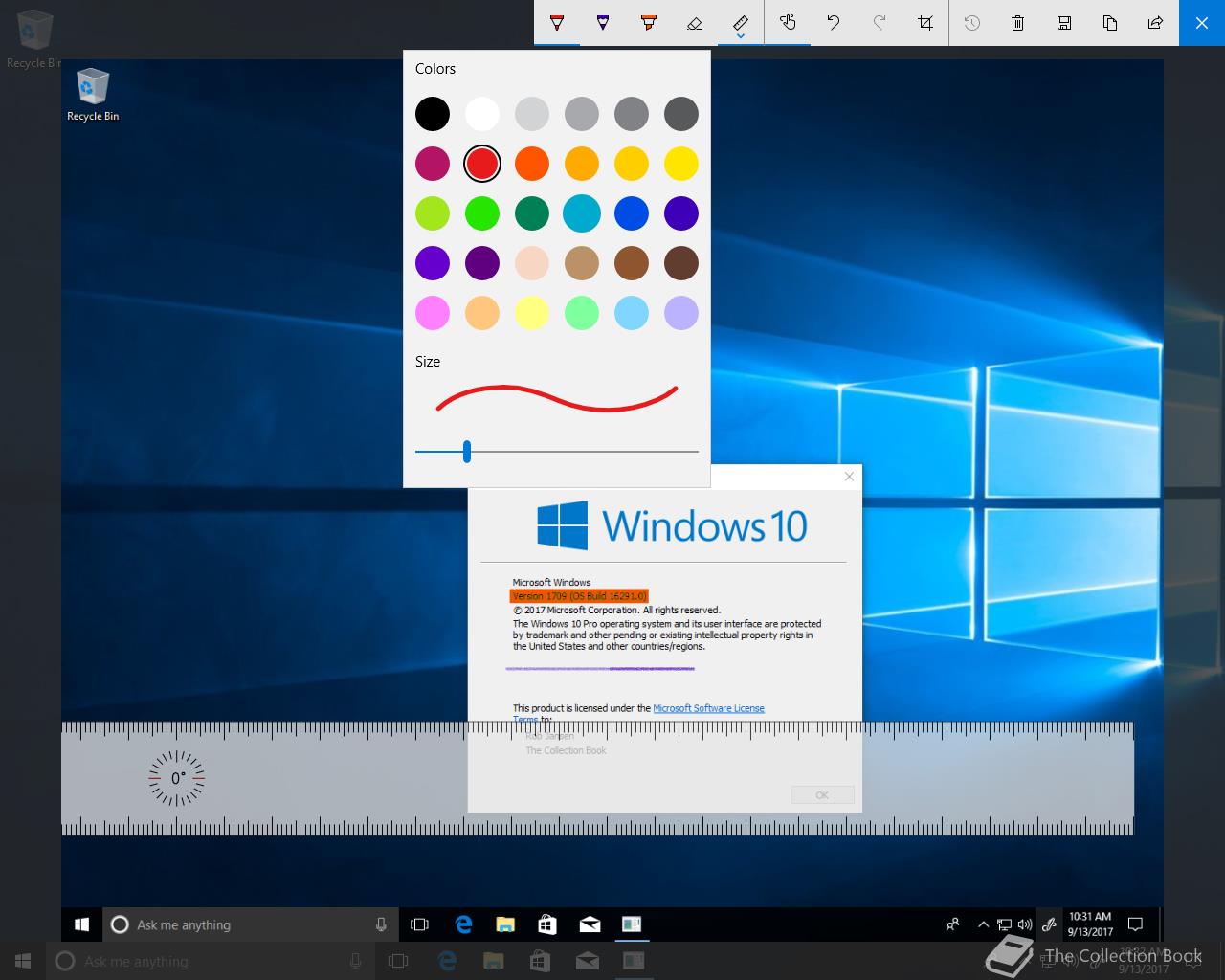
Task: Click the clock-shaped history icon
Action: [x=972, y=22]
